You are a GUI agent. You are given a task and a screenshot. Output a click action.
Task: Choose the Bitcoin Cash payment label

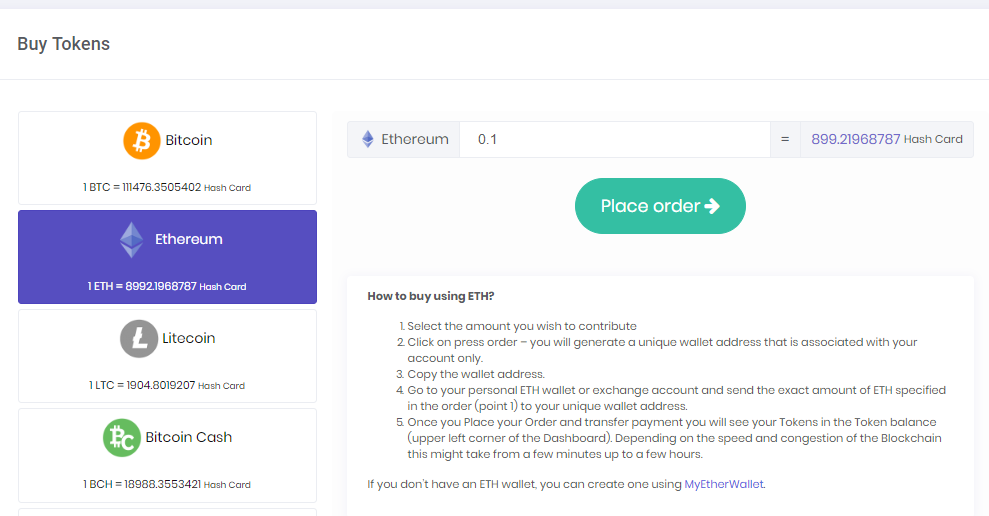(x=189, y=438)
